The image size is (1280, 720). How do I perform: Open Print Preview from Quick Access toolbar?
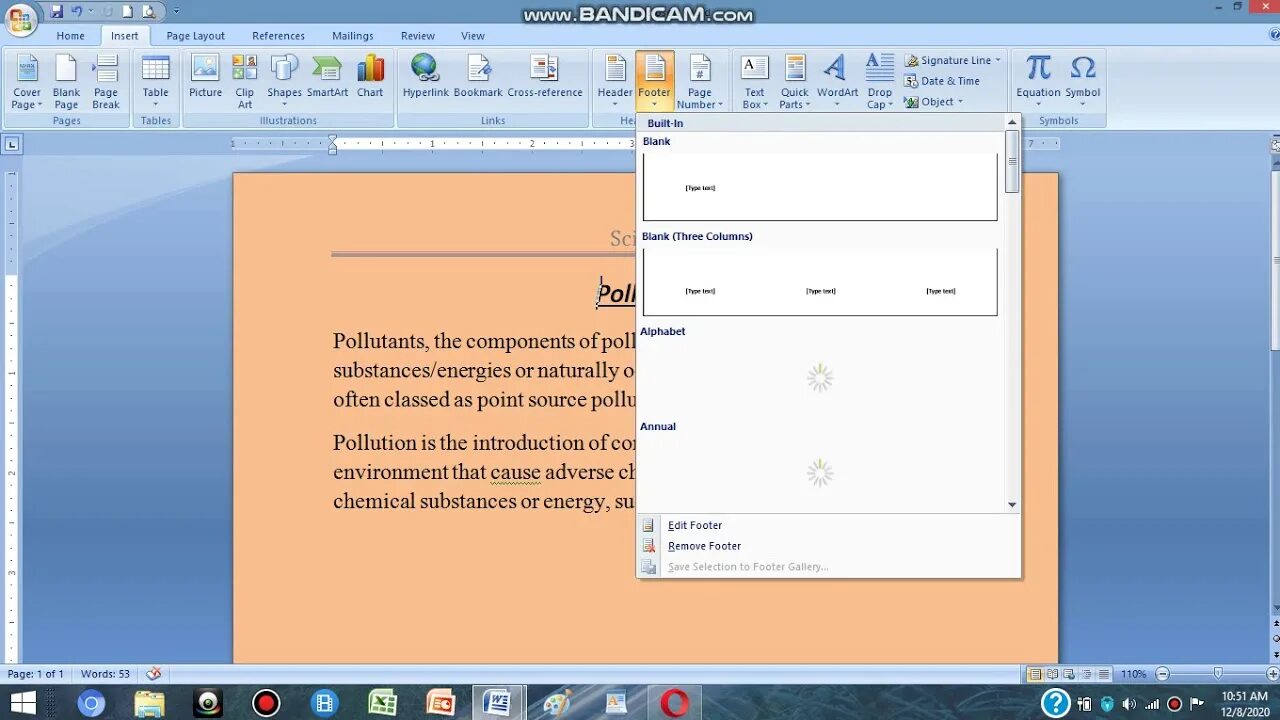(x=149, y=11)
